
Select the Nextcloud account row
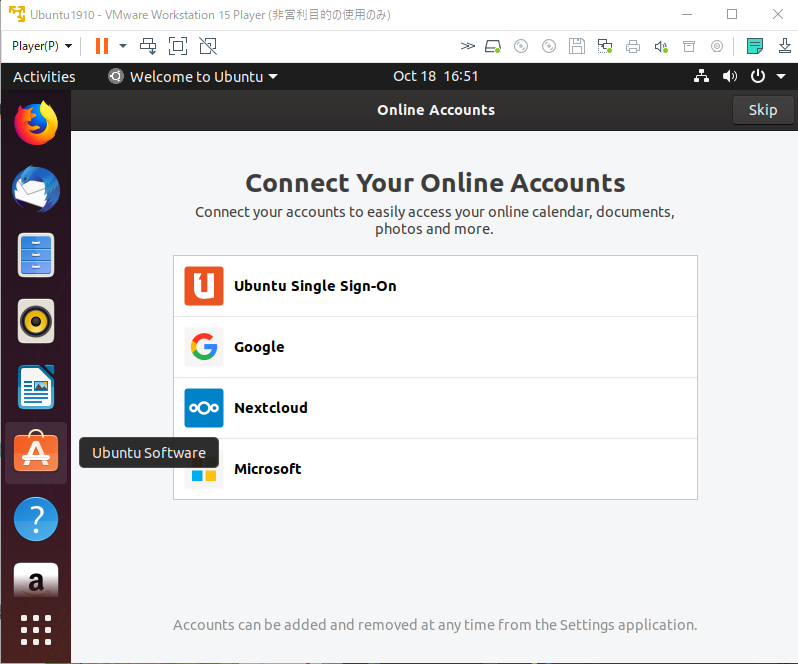tap(435, 408)
